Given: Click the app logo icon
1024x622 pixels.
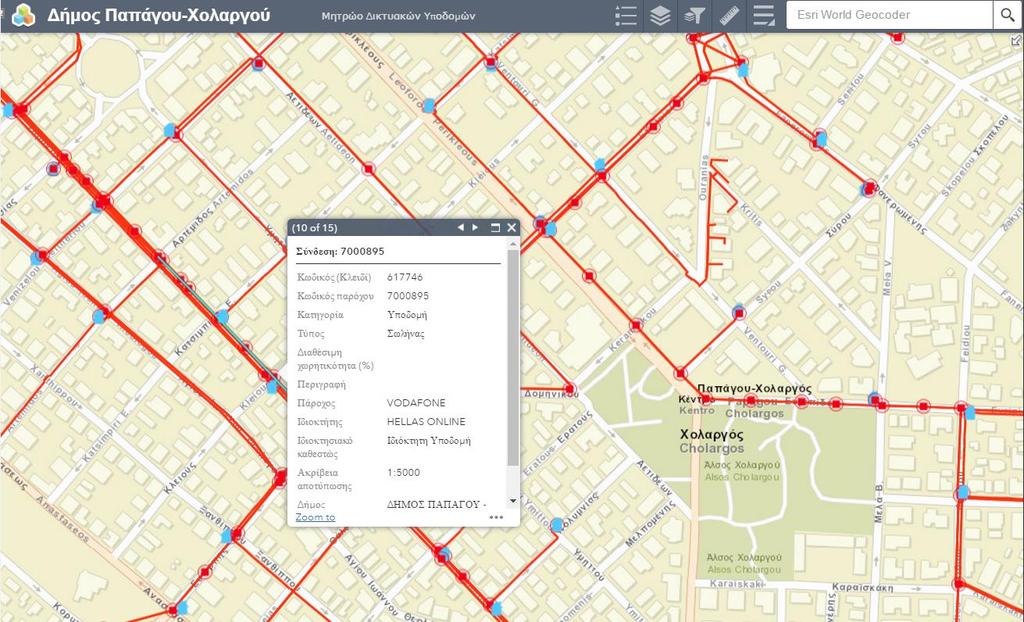Looking at the screenshot, I should pyautogui.click(x=24, y=15).
